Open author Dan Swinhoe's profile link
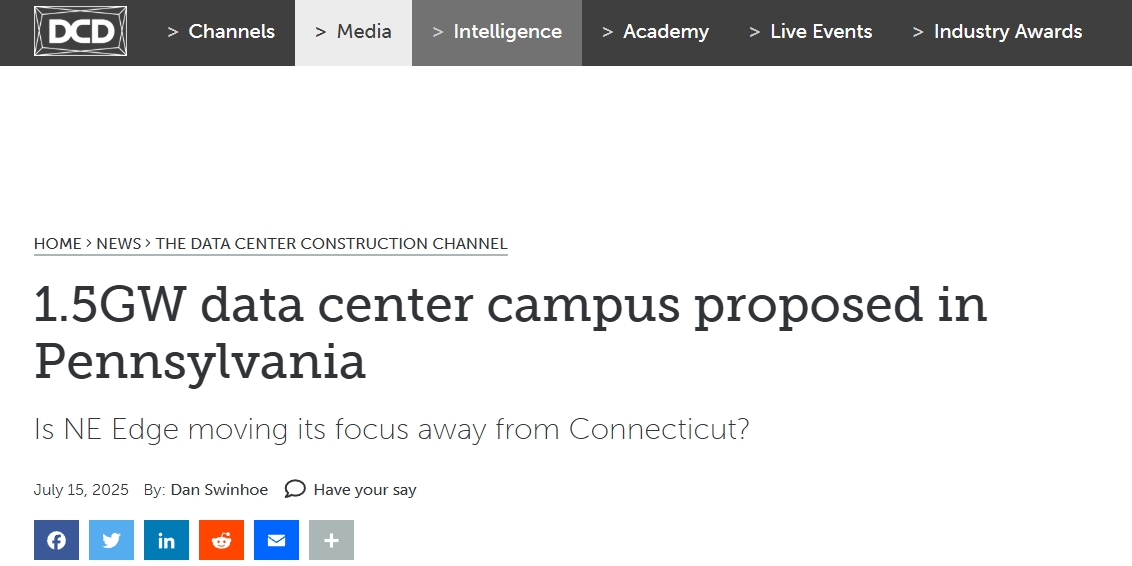The height and width of the screenshot is (566, 1132). point(219,489)
